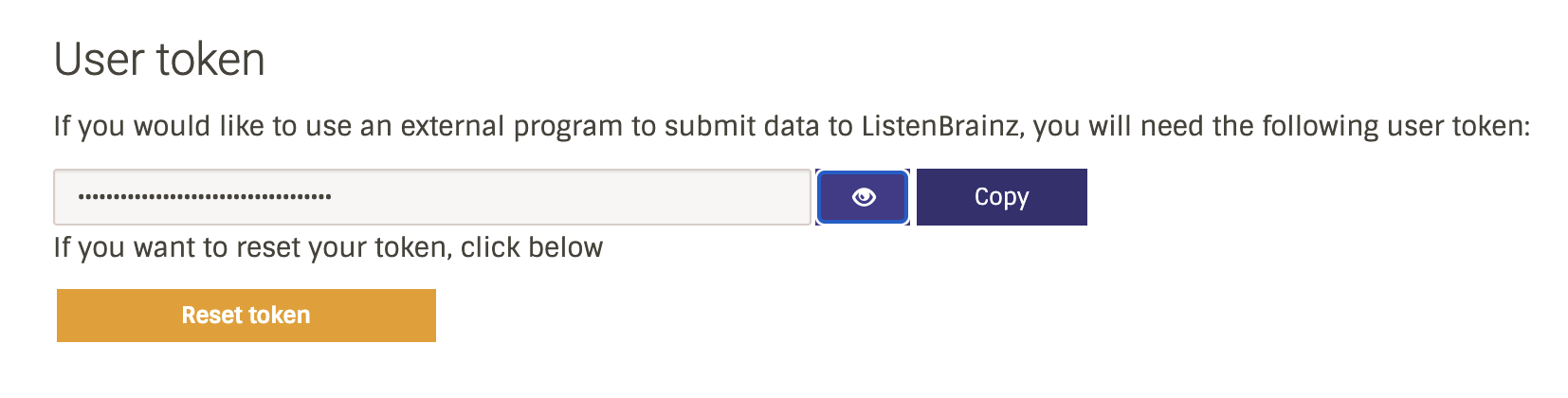The height and width of the screenshot is (398, 1568).
Task: Copy the user token to clipboard
Action: pyautogui.click(x=1001, y=197)
